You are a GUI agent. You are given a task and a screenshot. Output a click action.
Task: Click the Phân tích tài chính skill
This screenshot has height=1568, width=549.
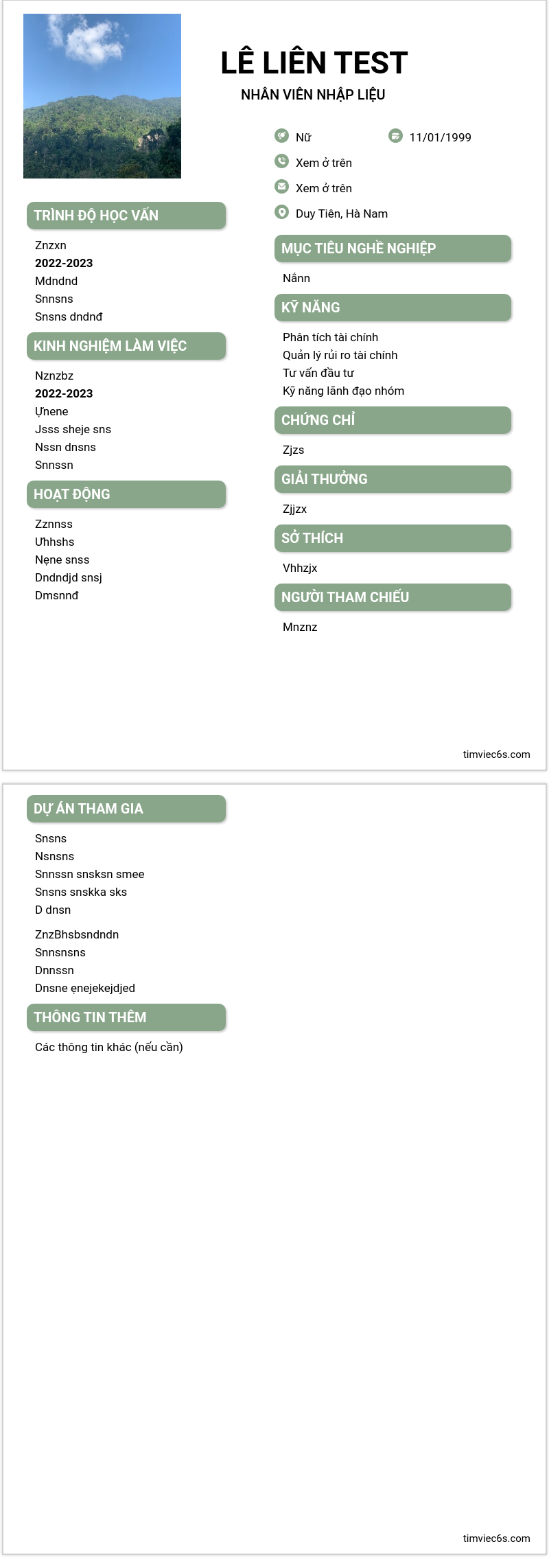point(330,337)
